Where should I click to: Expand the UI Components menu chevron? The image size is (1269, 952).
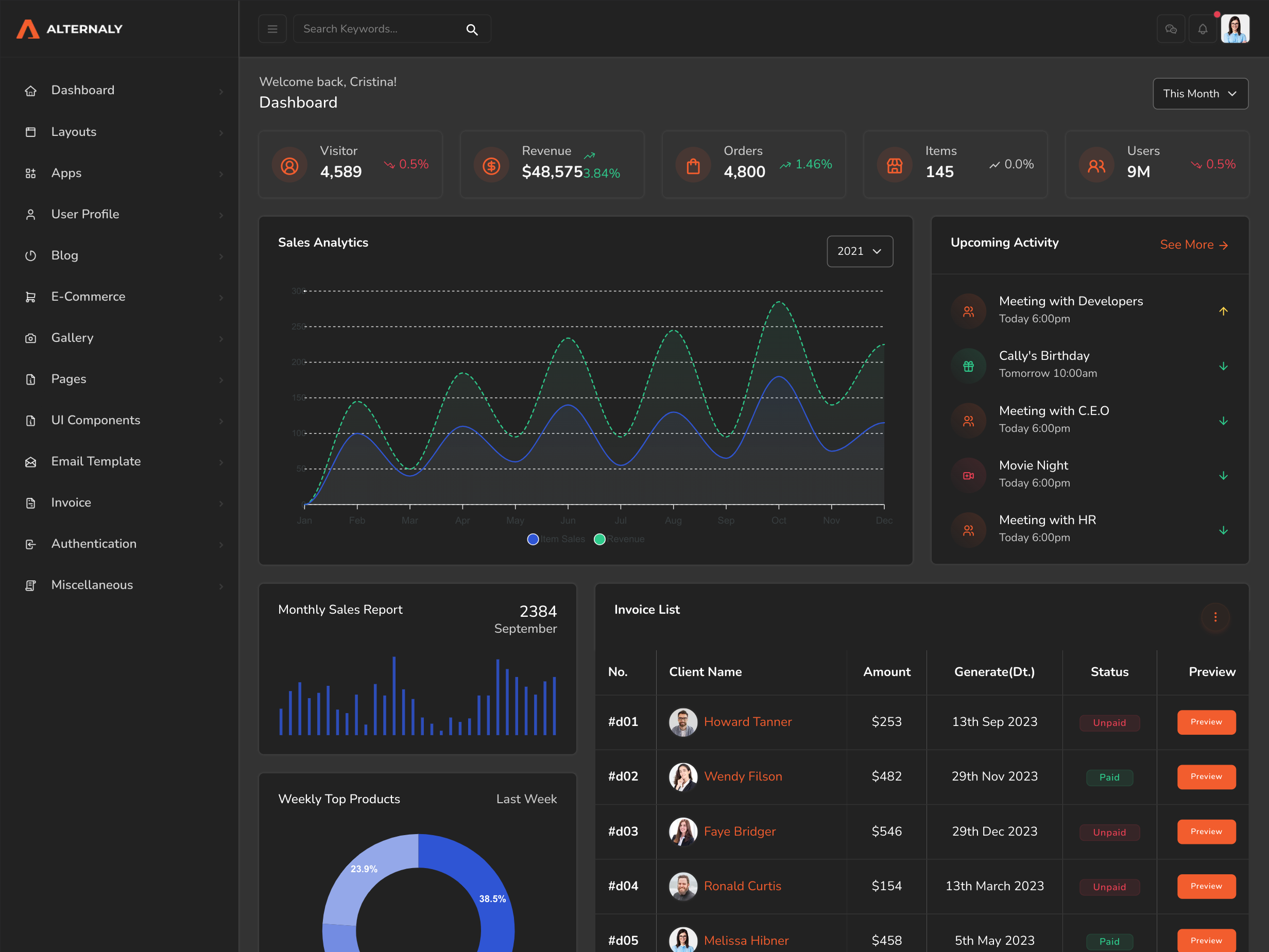click(x=221, y=421)
